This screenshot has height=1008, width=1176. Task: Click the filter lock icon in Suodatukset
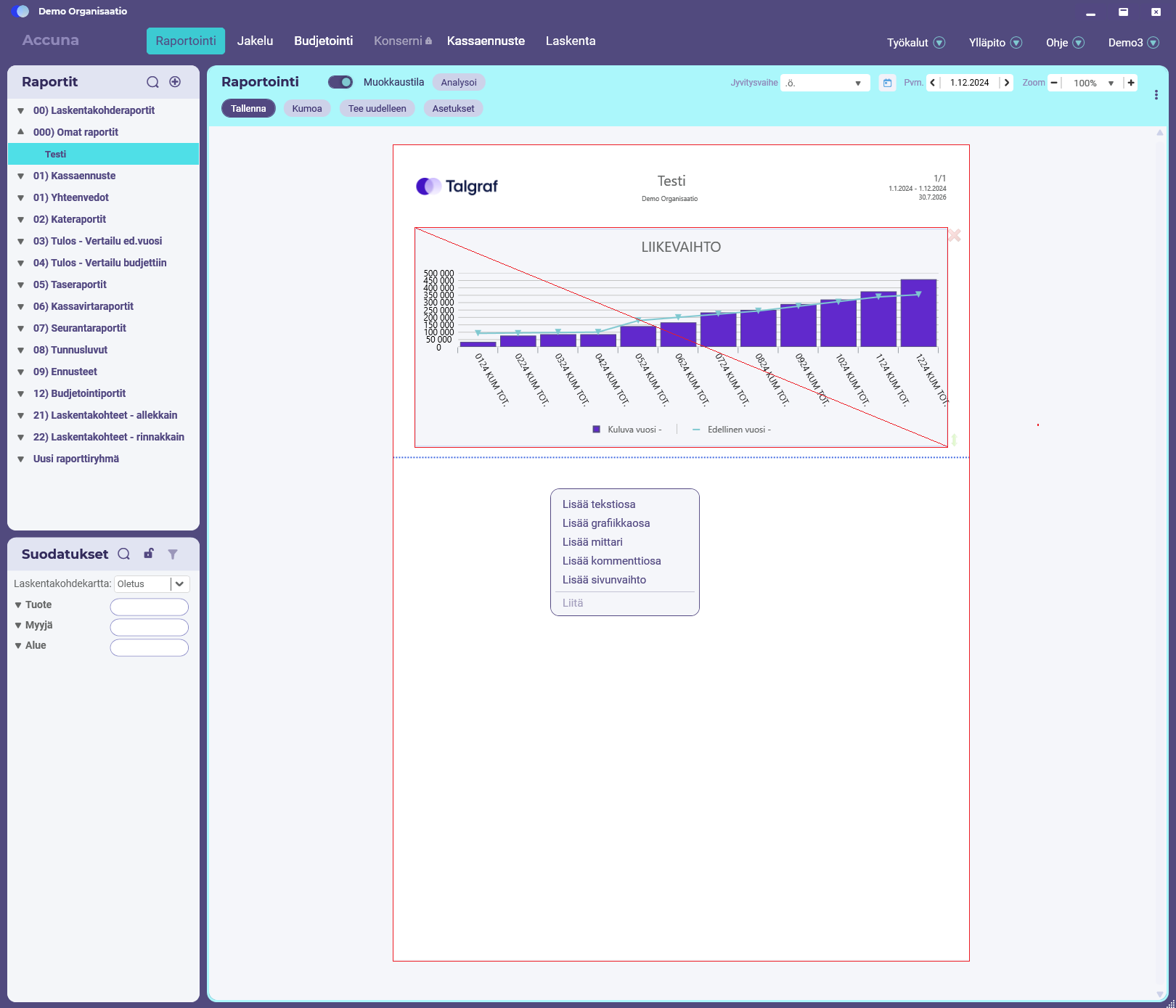tap(149, 554)
